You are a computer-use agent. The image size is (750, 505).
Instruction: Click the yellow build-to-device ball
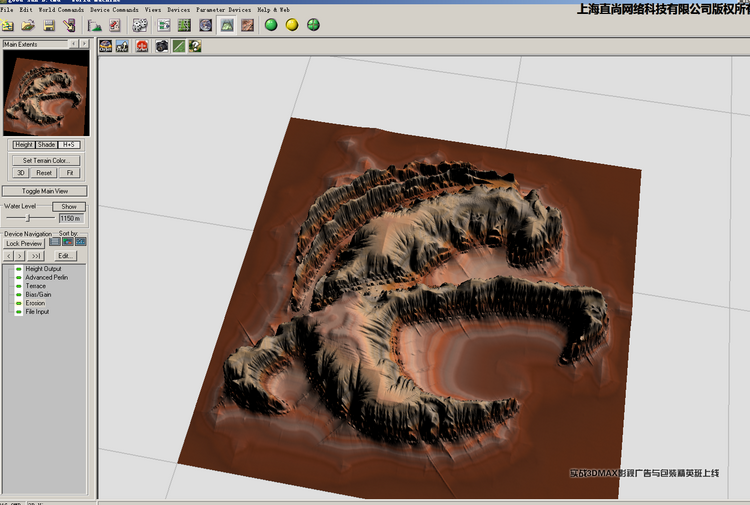coord(292,25)
